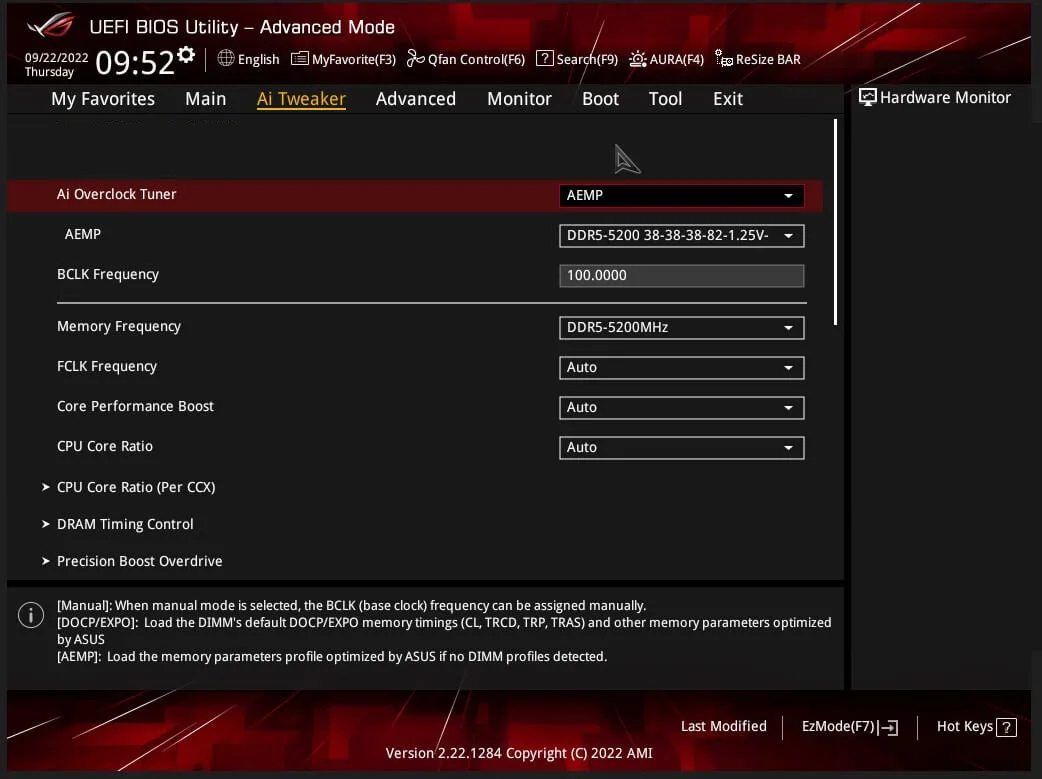Viewport: 1042px width, 779px height.
Task: Expand the DRAM Timing Control submenu
Action: click(x=125, y=524)
